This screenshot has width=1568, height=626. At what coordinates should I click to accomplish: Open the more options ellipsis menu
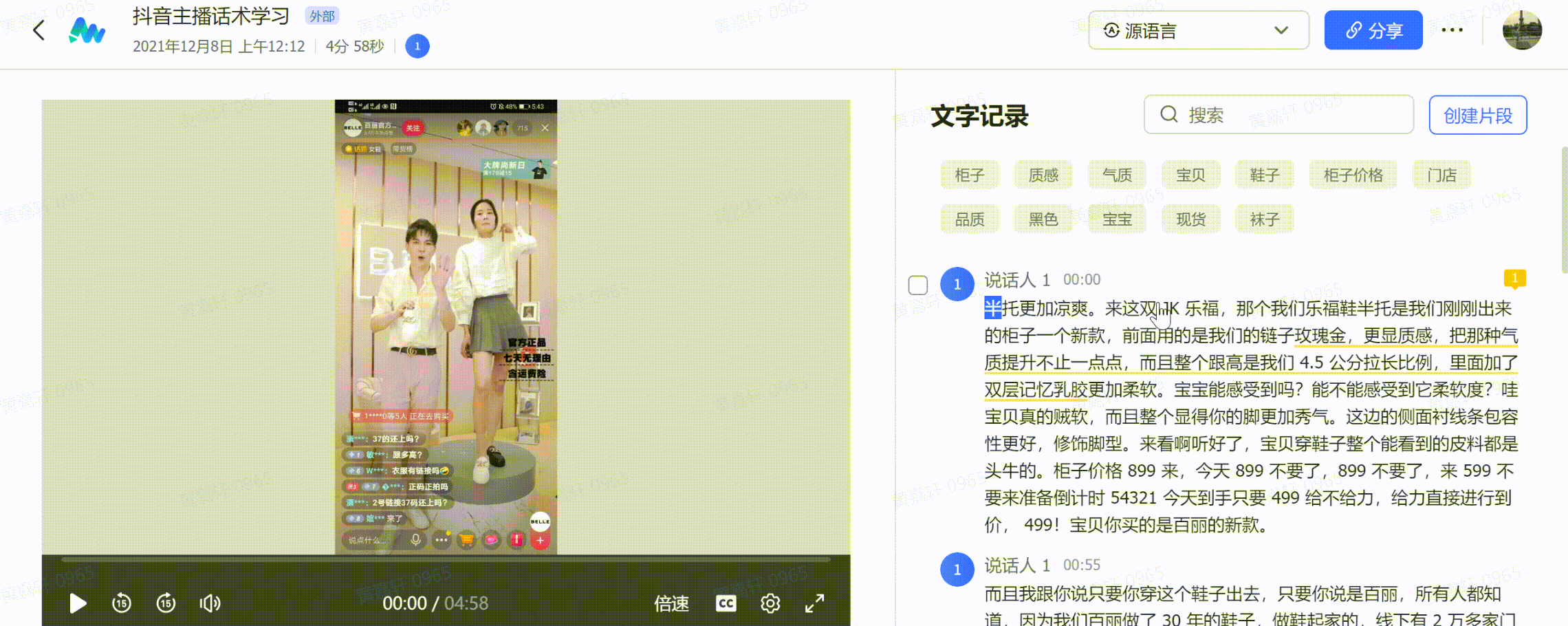[x=1452, y=30]
